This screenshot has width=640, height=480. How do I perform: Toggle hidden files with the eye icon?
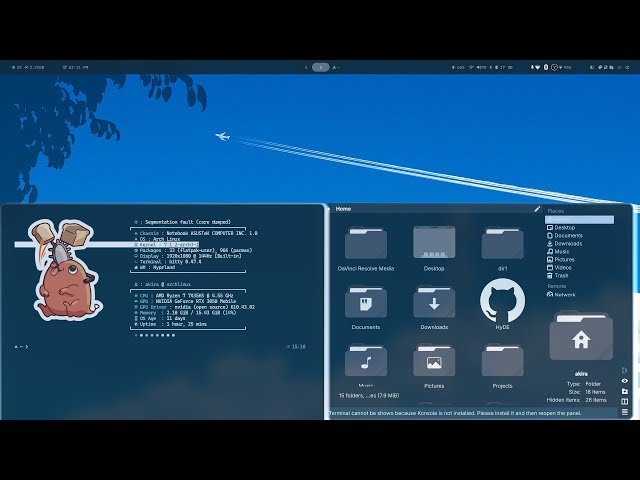(x=624, y=381)
